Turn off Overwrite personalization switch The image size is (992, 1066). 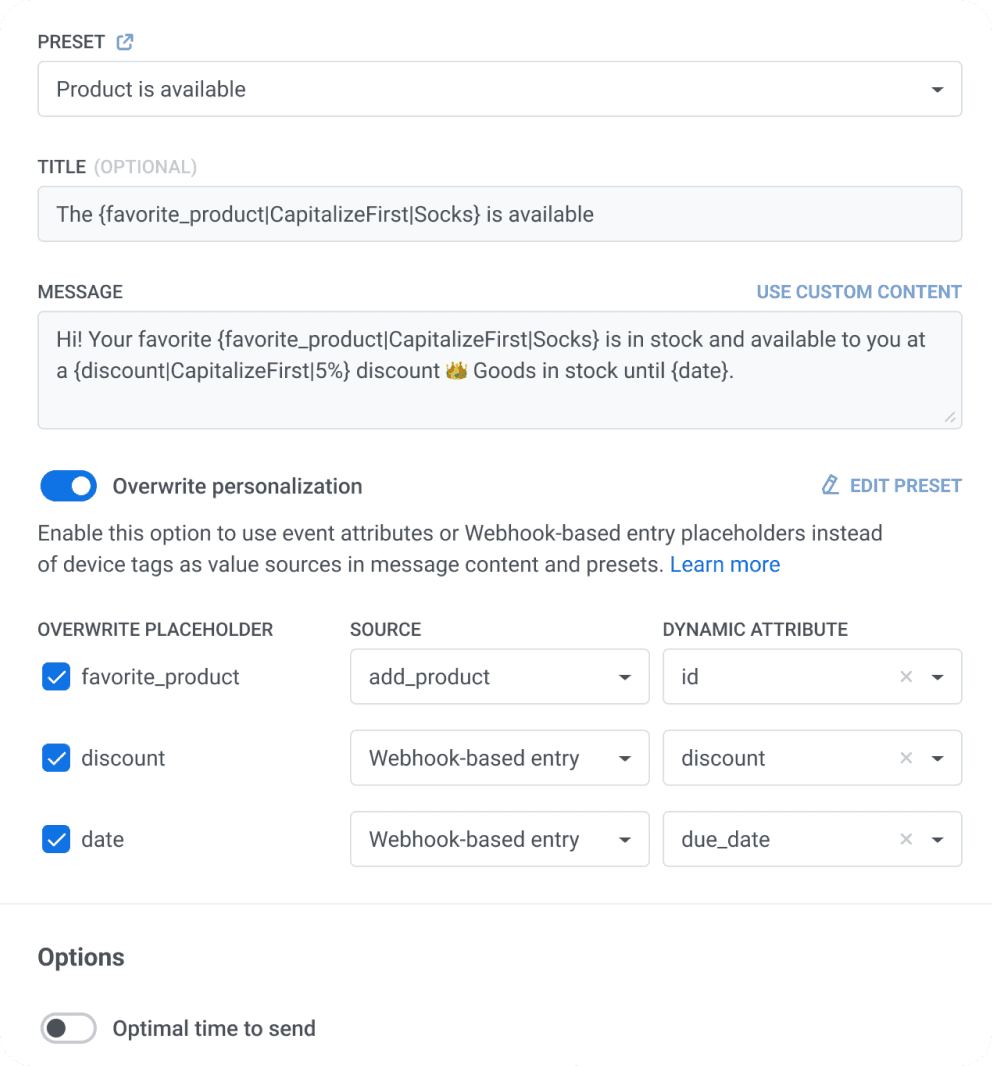68,487
